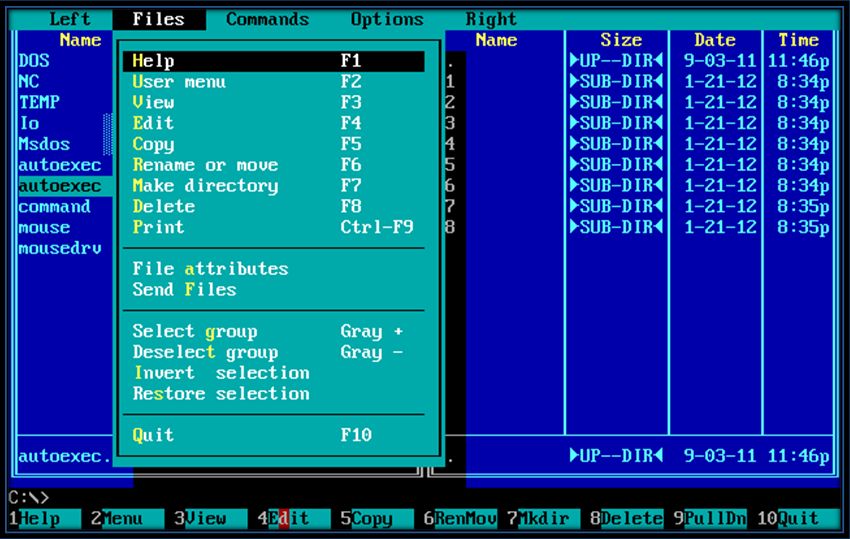Viewport: 850px width, 539px height.
Task: Select highlighted autoexec file
Action: 65,185
